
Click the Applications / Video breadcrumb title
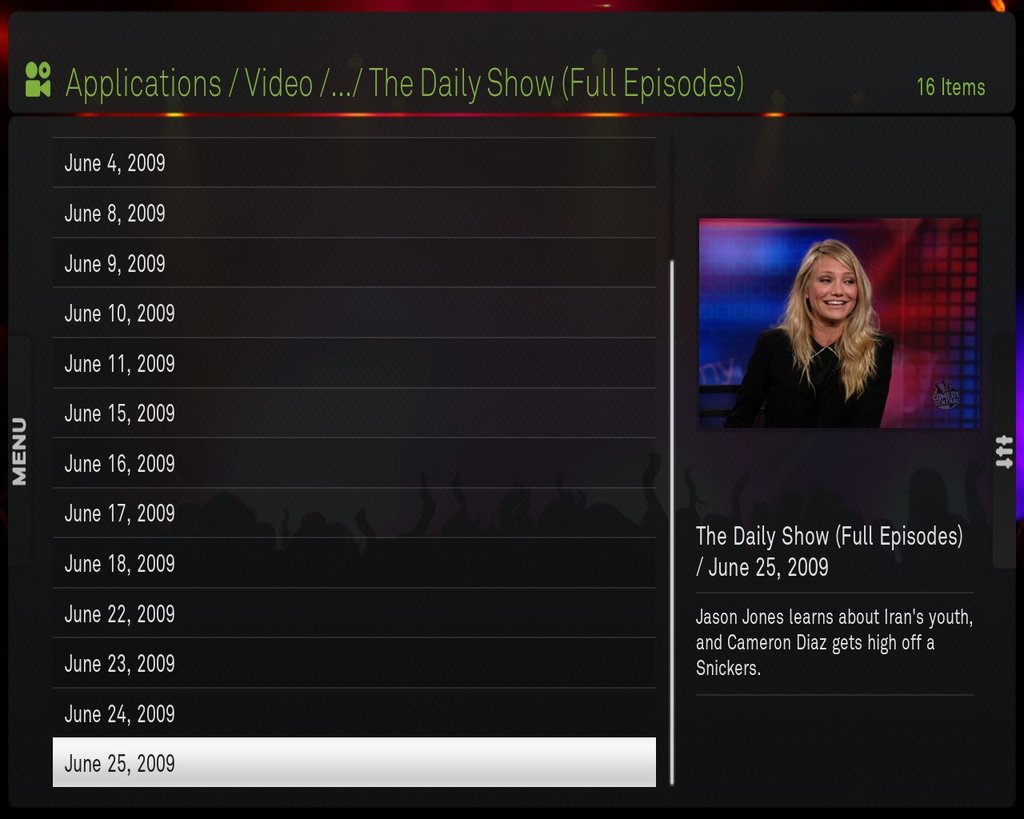coord(404,84)
